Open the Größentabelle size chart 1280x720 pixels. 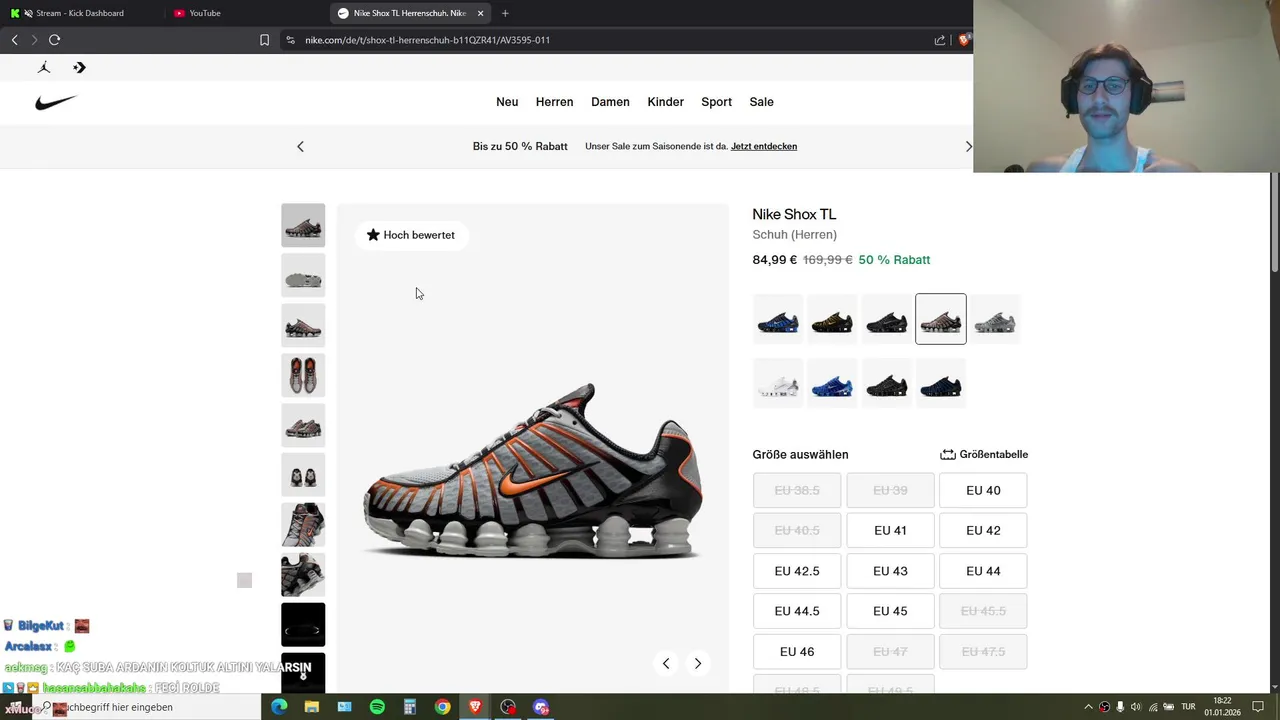tap(984, 454)
